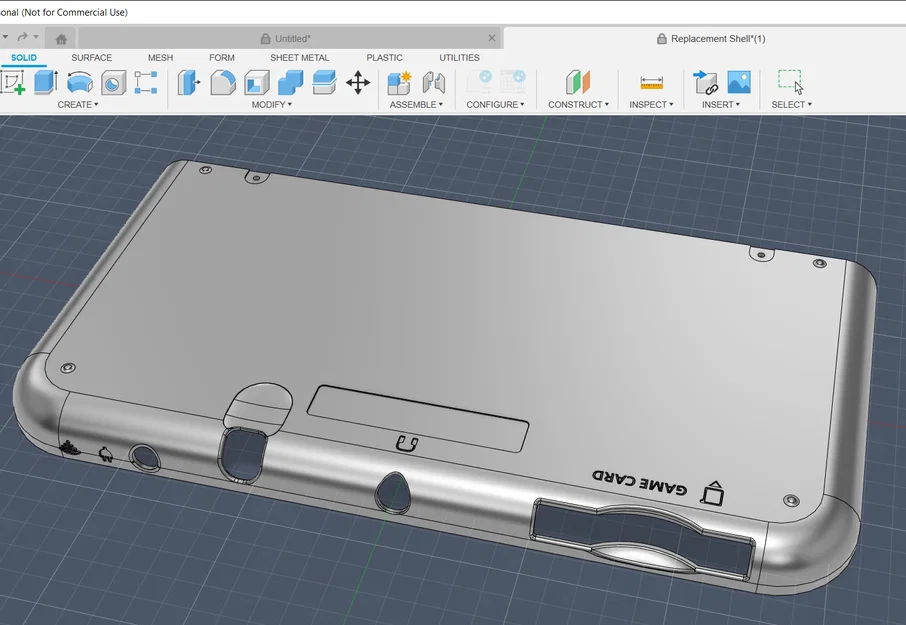This screenshot has width=906, height=625.
Task: Click the Insert Canvas image icon
Action: [739, 83]
